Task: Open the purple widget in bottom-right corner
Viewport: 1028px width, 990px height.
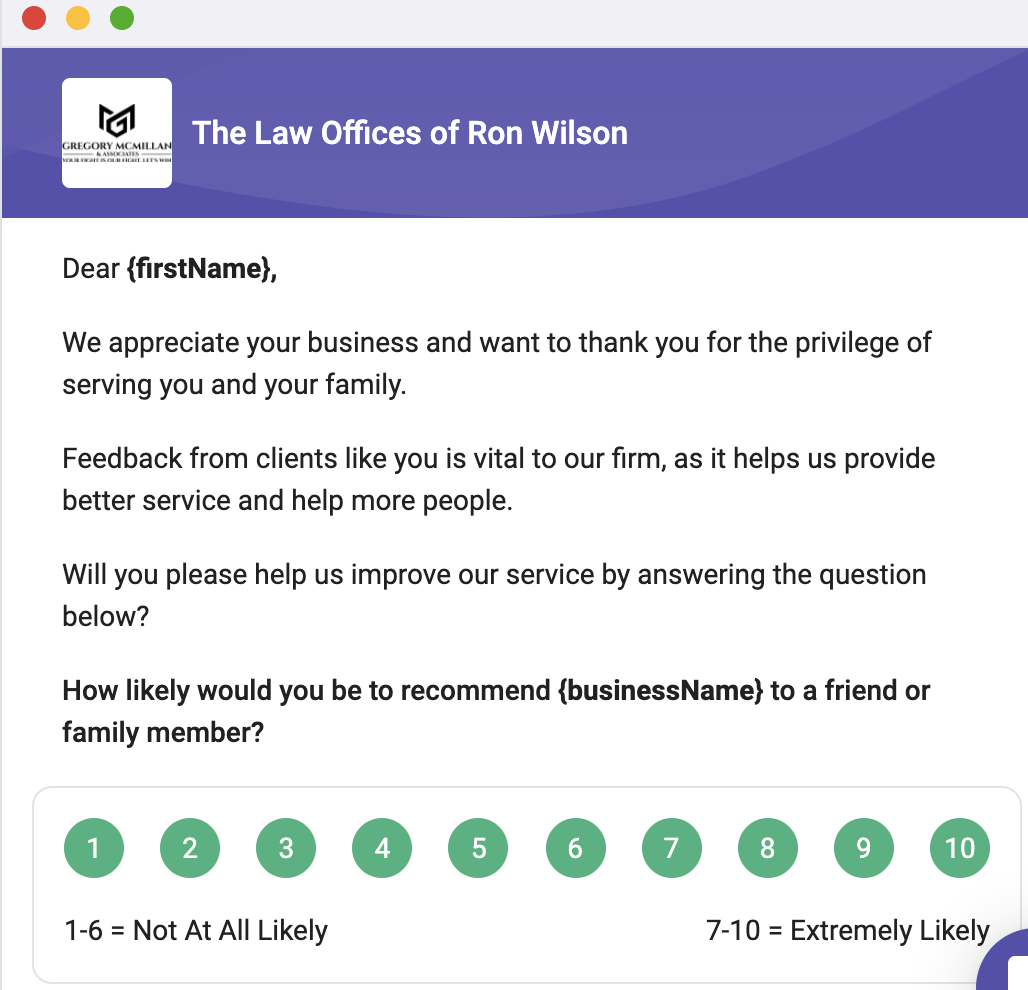Action: click(1005, 966)
